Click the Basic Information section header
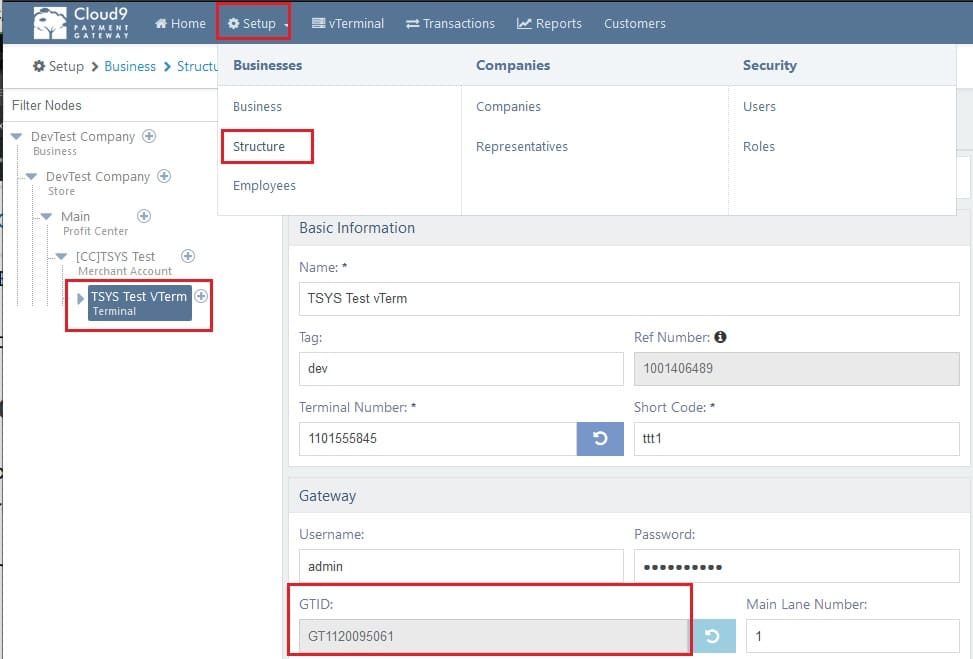Image resolution: width=973 pixels, height=659 pixels. (x=629, y=228)
